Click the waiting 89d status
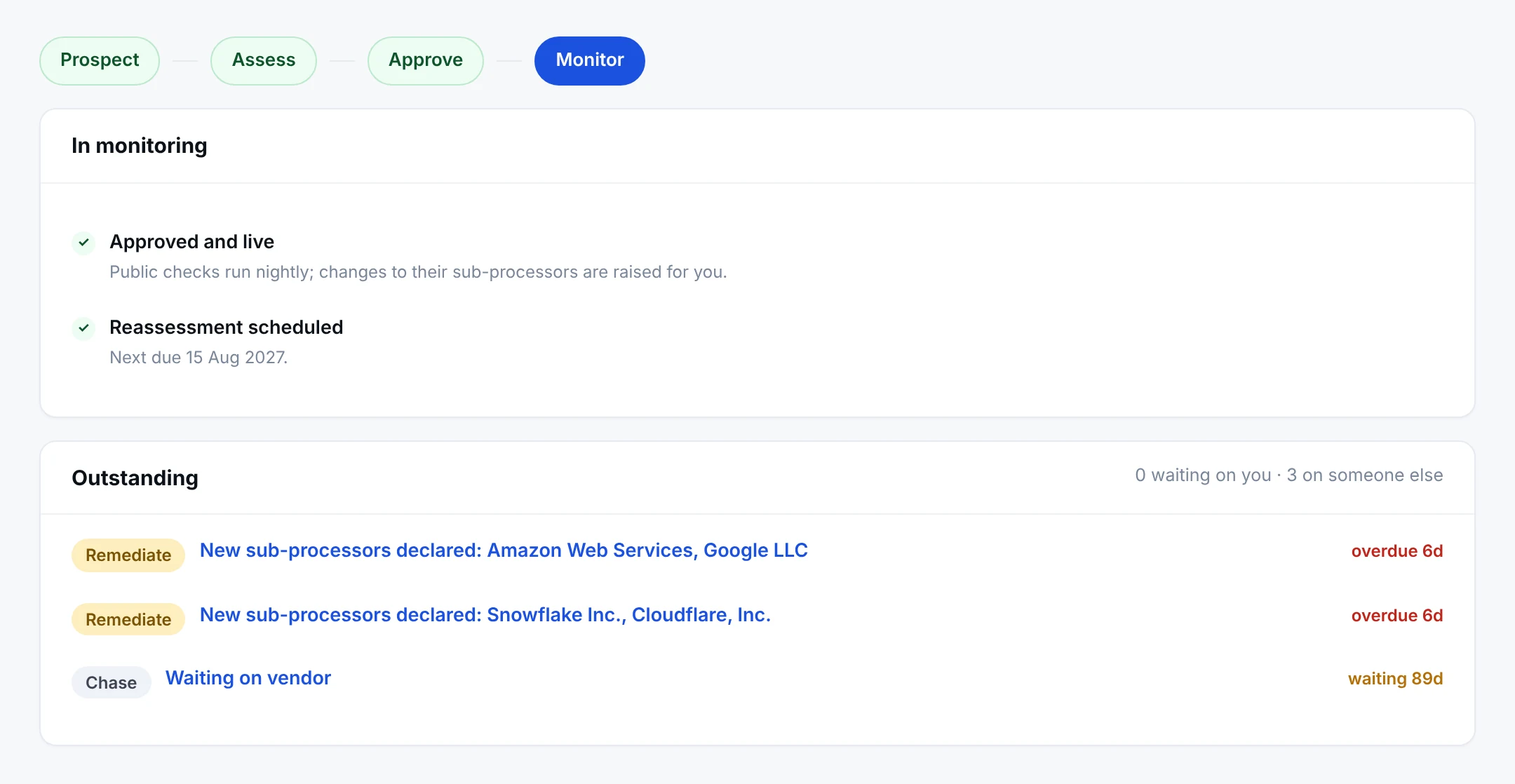Image resolution: width=1515 pixels, height=784 pixels. 1395,679
